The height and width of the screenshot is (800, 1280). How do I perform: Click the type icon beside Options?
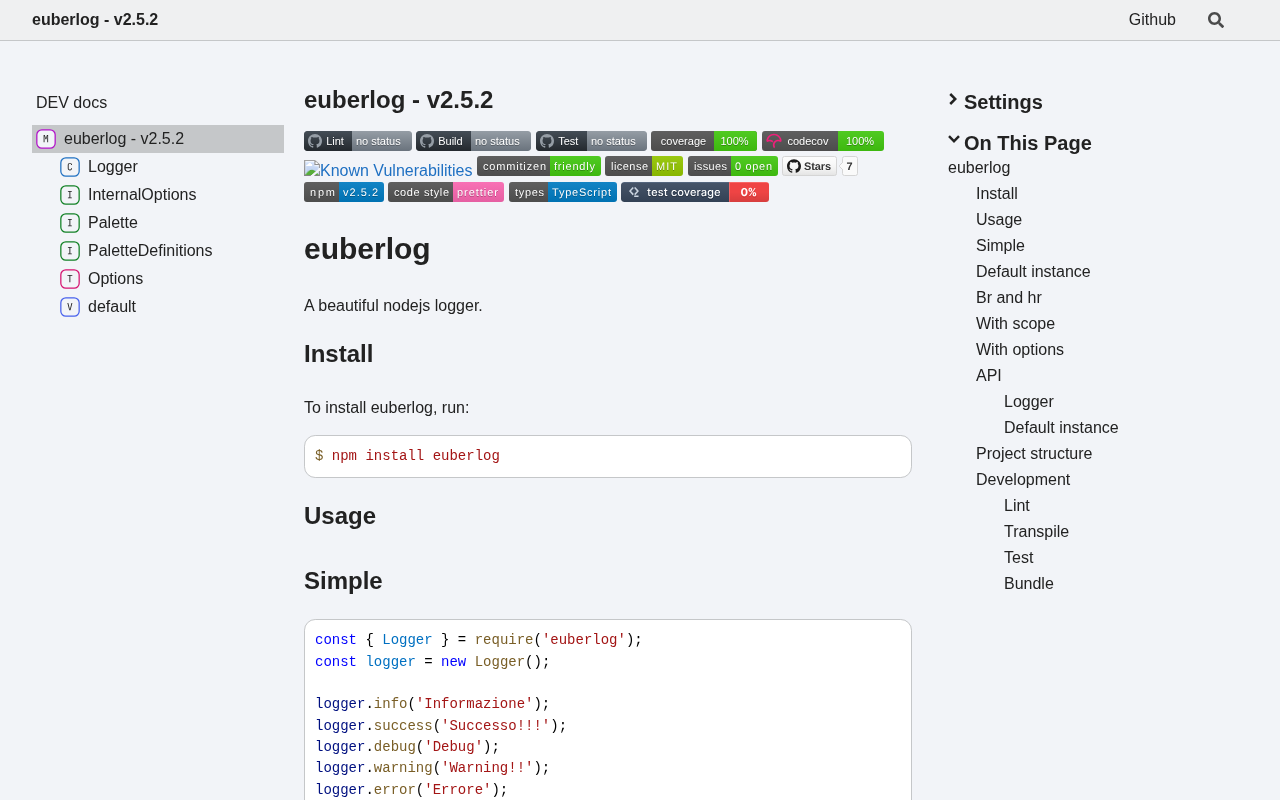[70, 279]
